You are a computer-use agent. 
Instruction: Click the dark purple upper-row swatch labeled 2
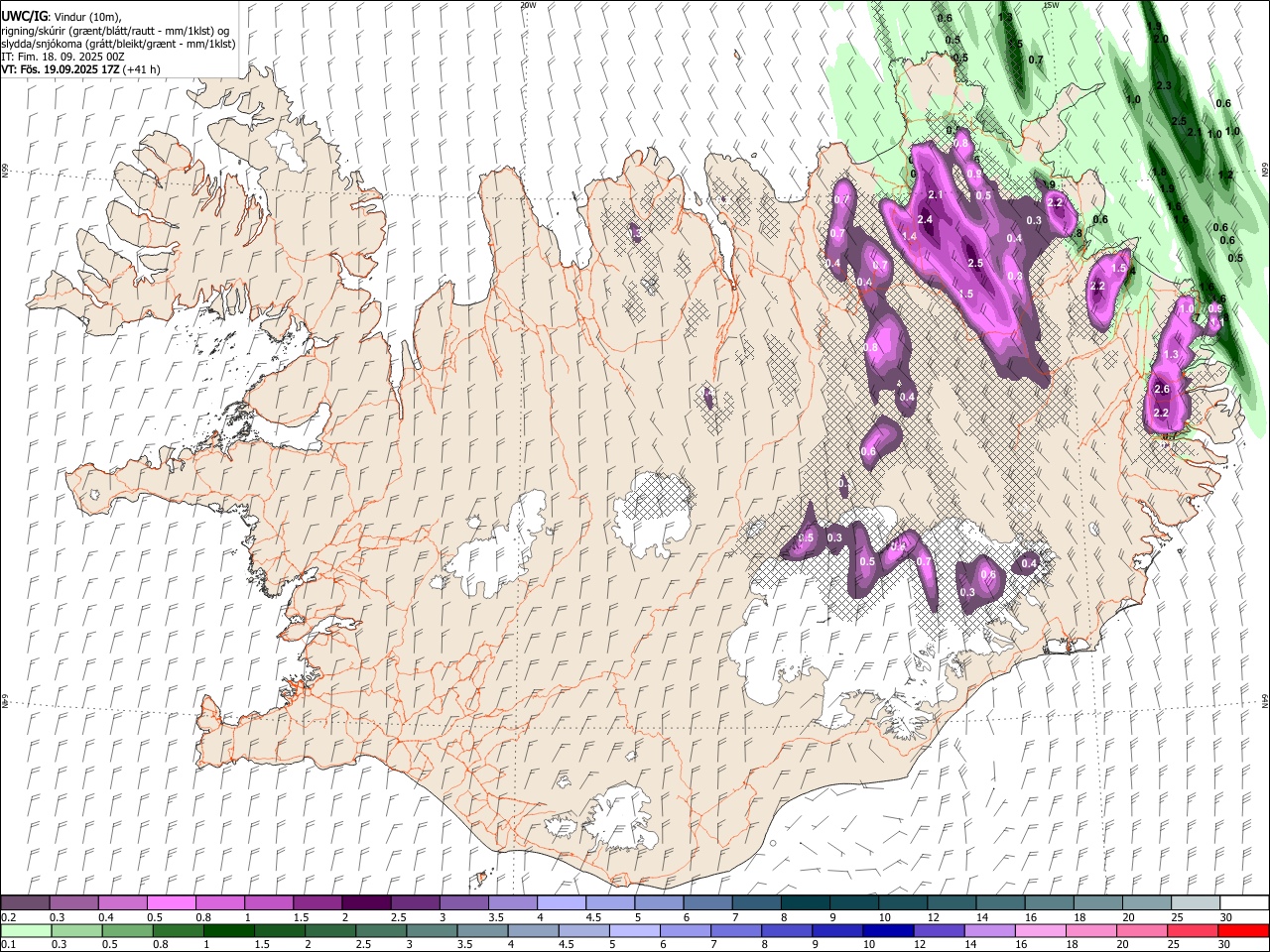[366, 903]
